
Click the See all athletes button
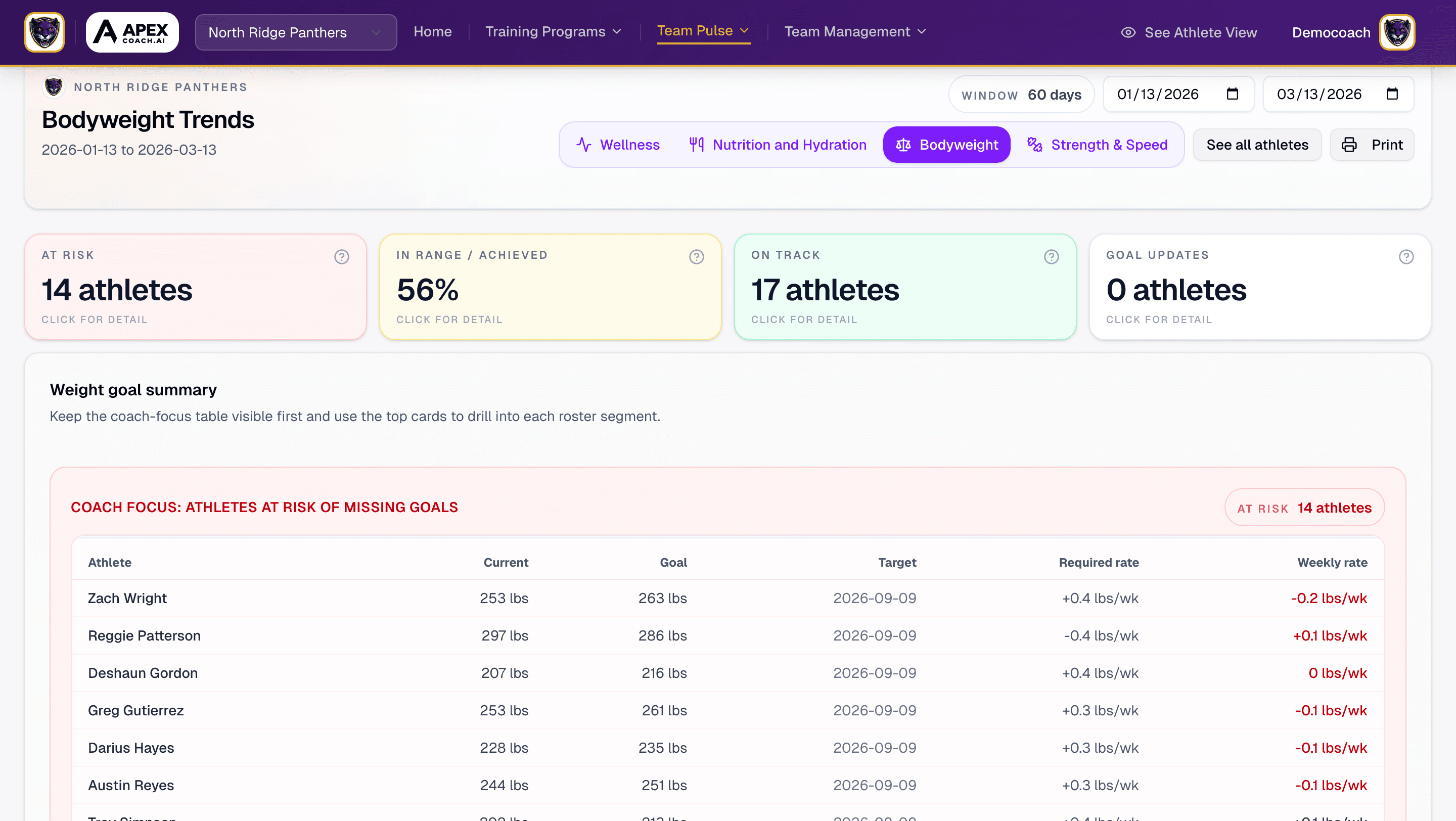pos(1257,145)
